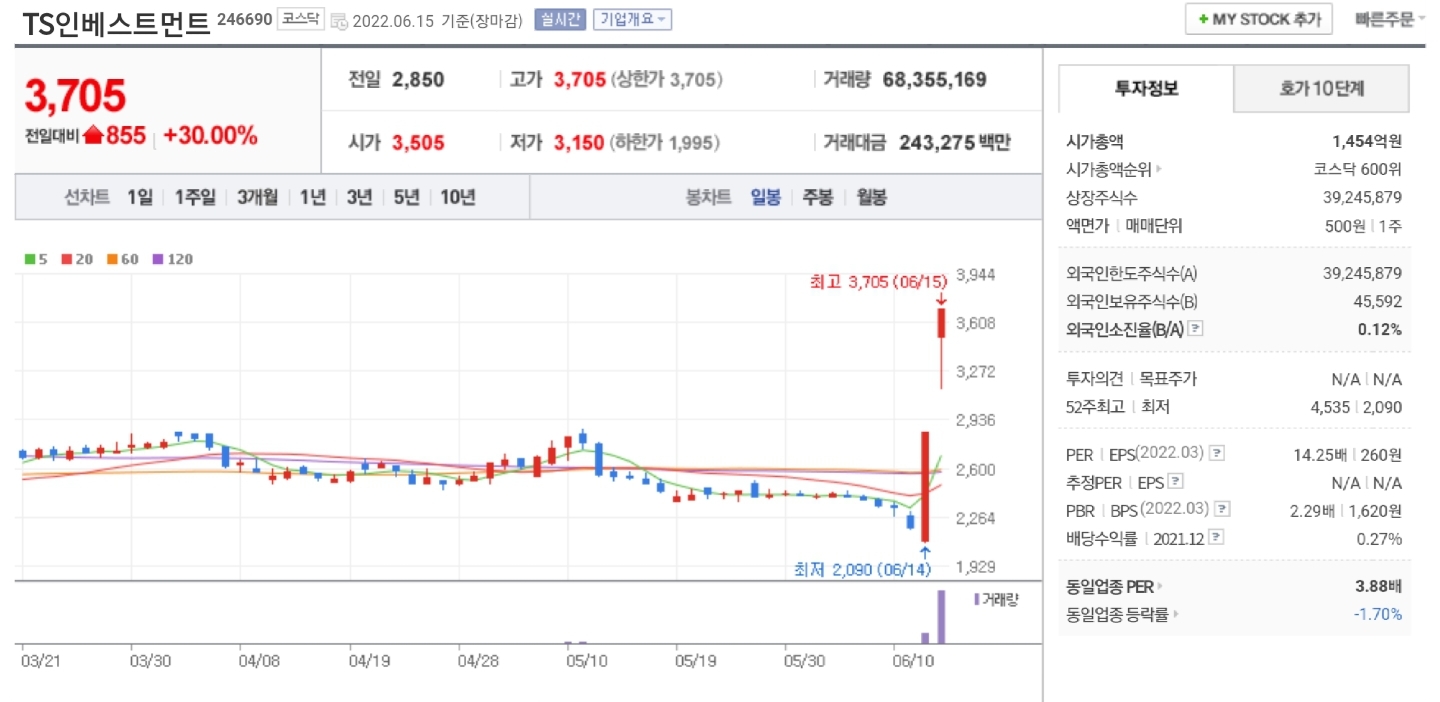
Task: Click the 코스닥 market label
Action: click(300, 19)
